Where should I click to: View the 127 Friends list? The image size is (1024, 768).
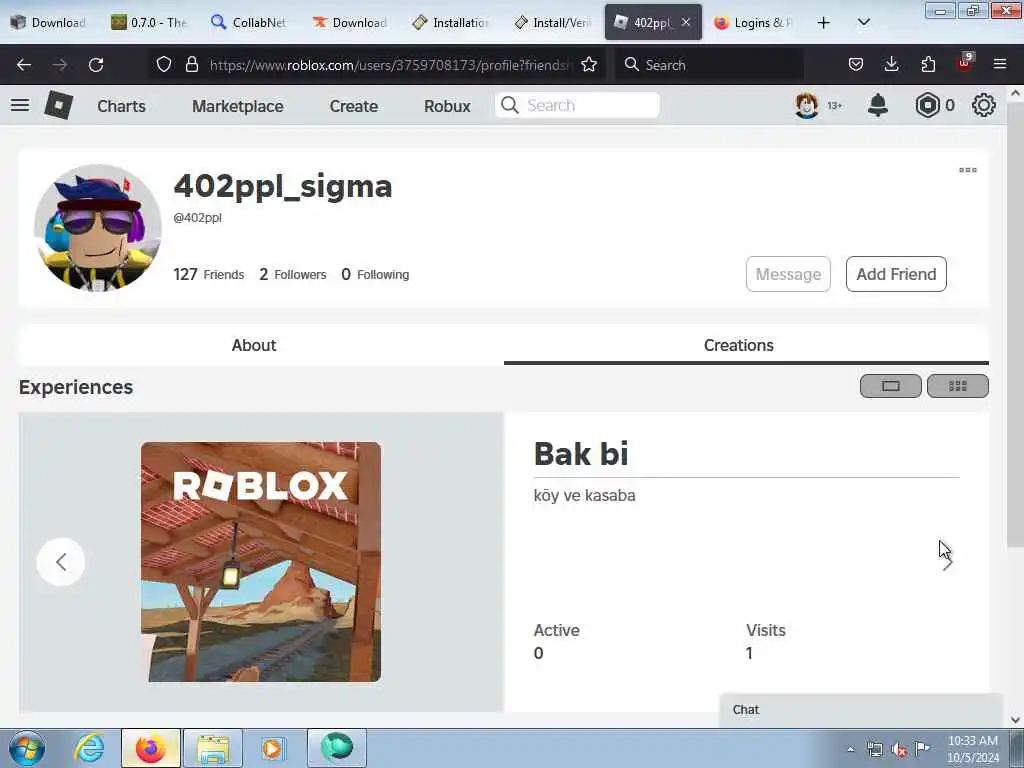[x=208, y=274]
